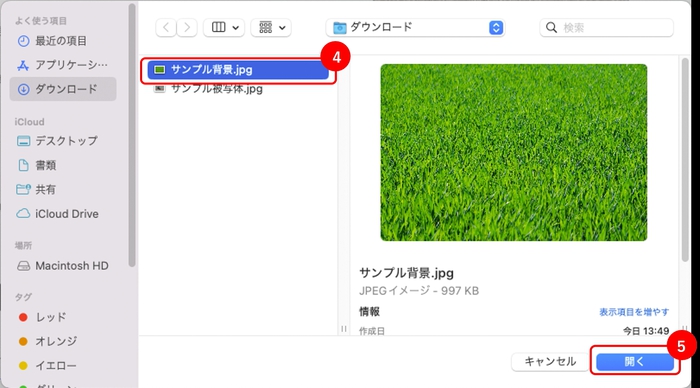Viewport: 700px width, 388px height.
Task: Click the grass preview image thumbnail
Action: [513, 153]
